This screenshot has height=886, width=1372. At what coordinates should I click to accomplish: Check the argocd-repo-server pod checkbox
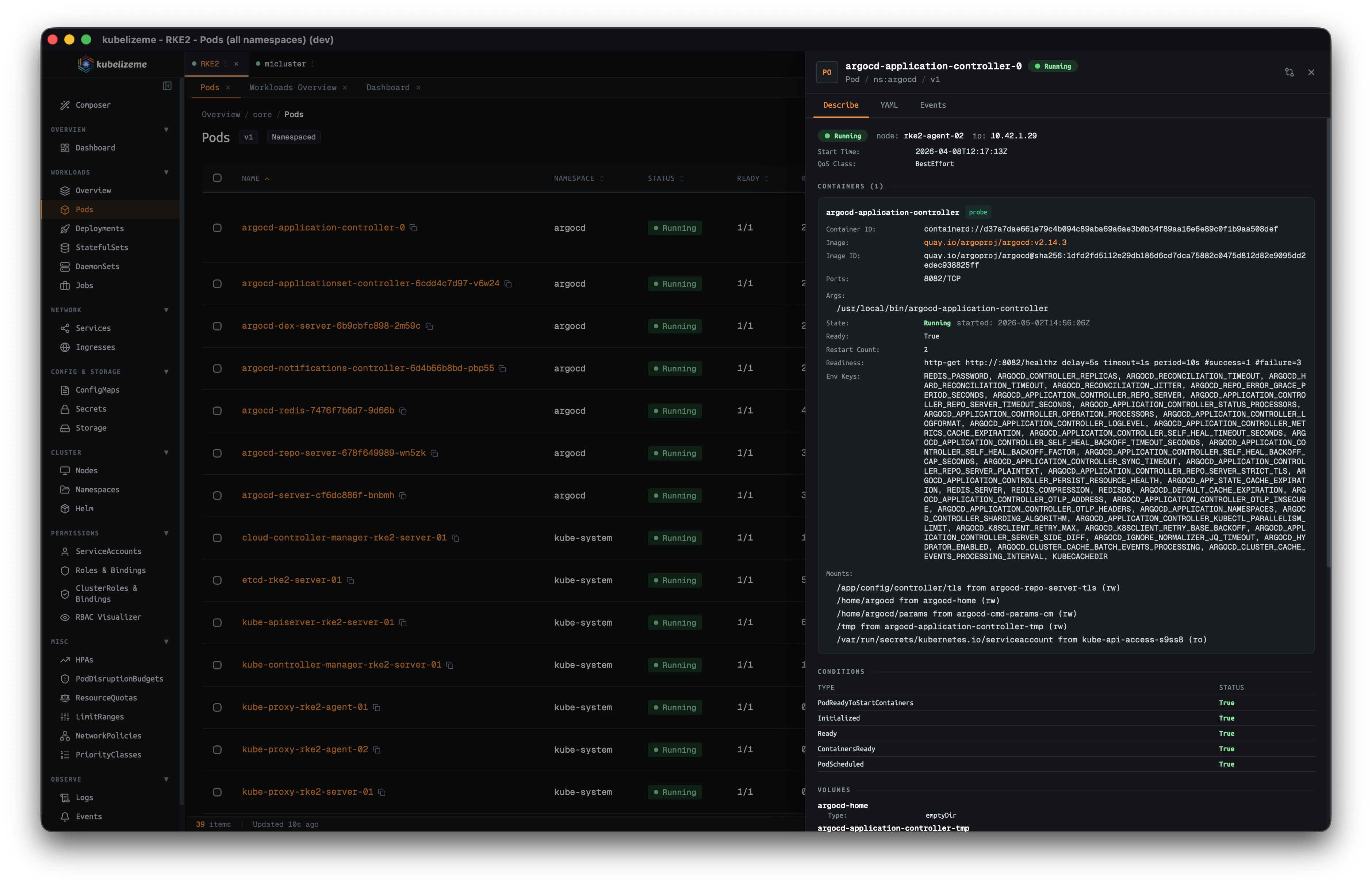[217, 453]
